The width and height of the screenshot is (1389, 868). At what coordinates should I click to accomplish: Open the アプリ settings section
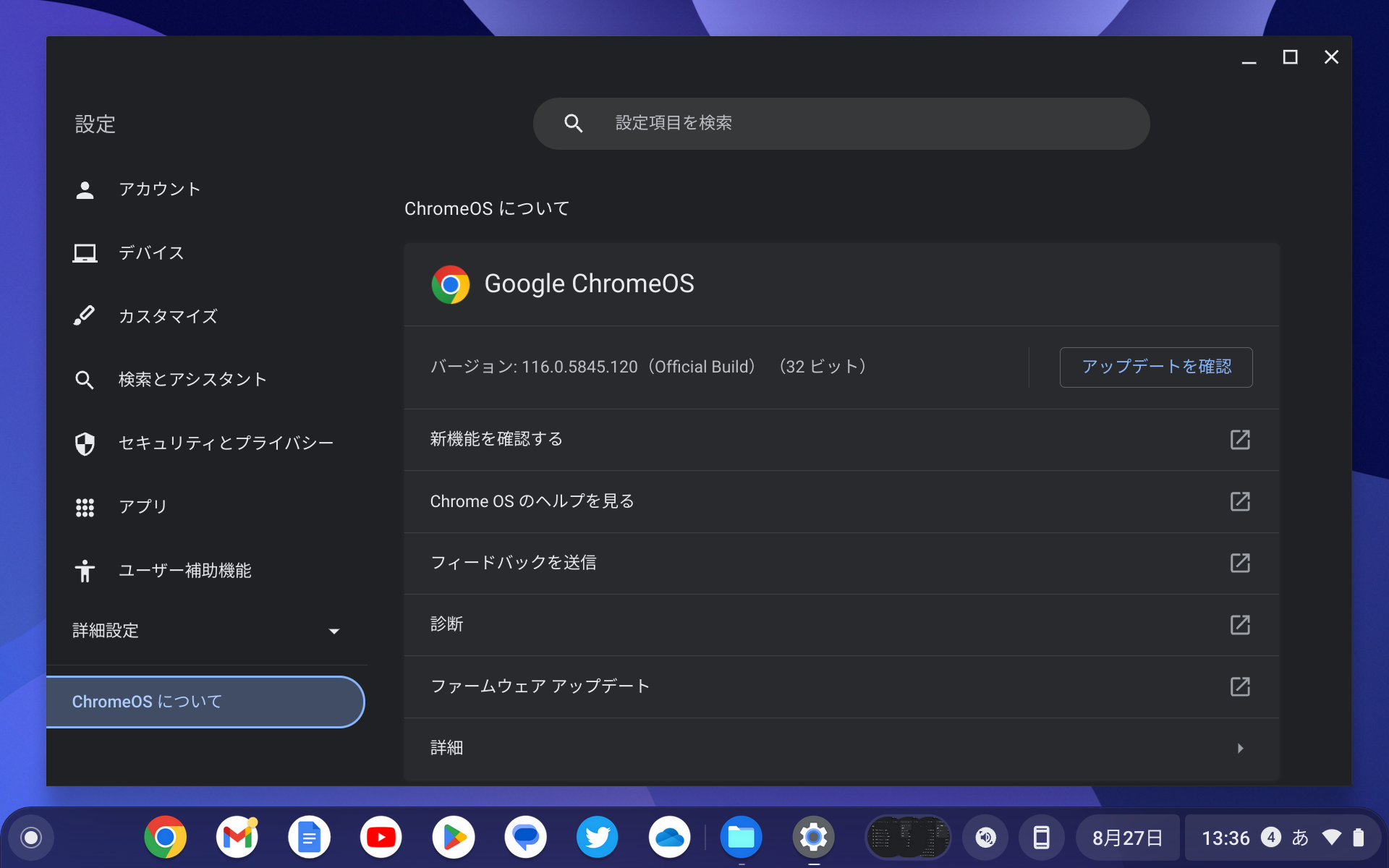point(143,507)
